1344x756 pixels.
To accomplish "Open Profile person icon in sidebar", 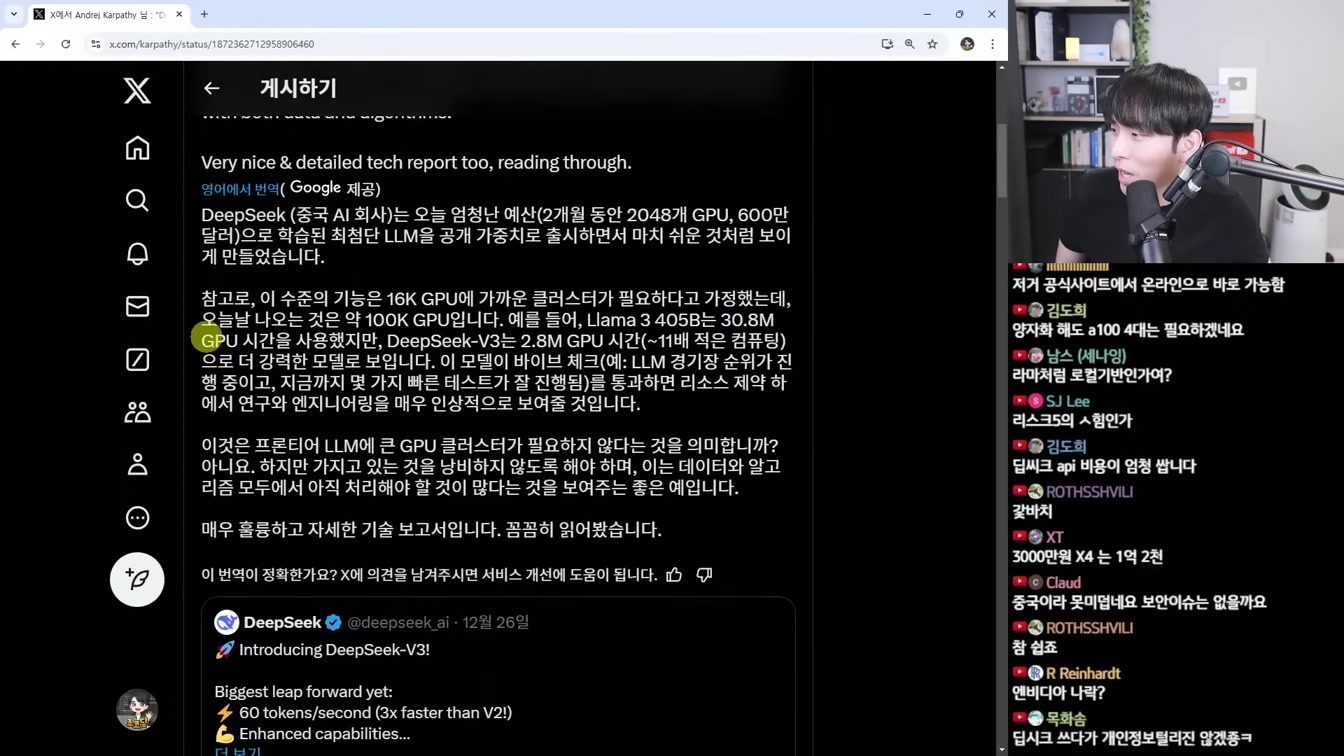I will pos(137,465).
